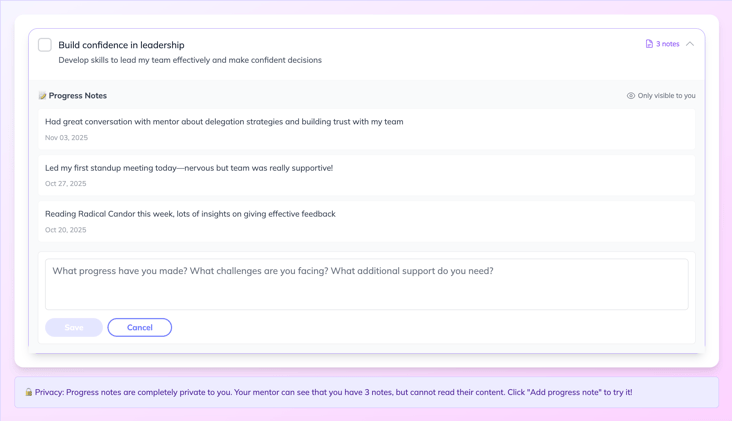Click the goal description about leading my team
The width and height of the screenshot is (732, 421).
pos(190,60)
